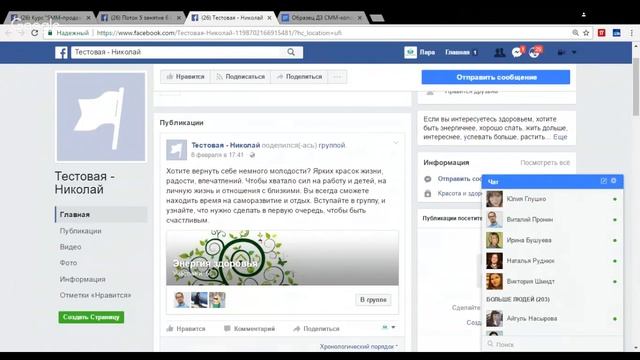This screenshot has height=360, width=640.
Task: Close the Тестовая - Николай tab
Action: tap(269, 18)
